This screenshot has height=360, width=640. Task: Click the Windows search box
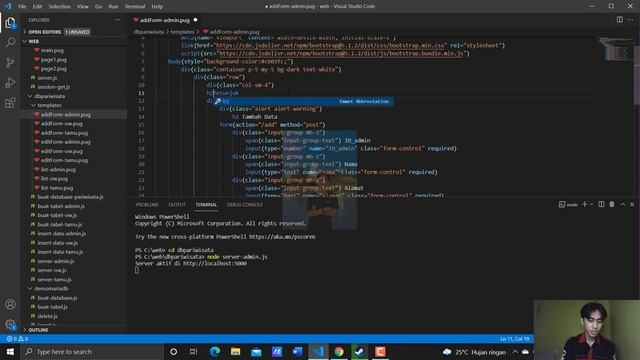pyautogui.click(x=92, y=351)
